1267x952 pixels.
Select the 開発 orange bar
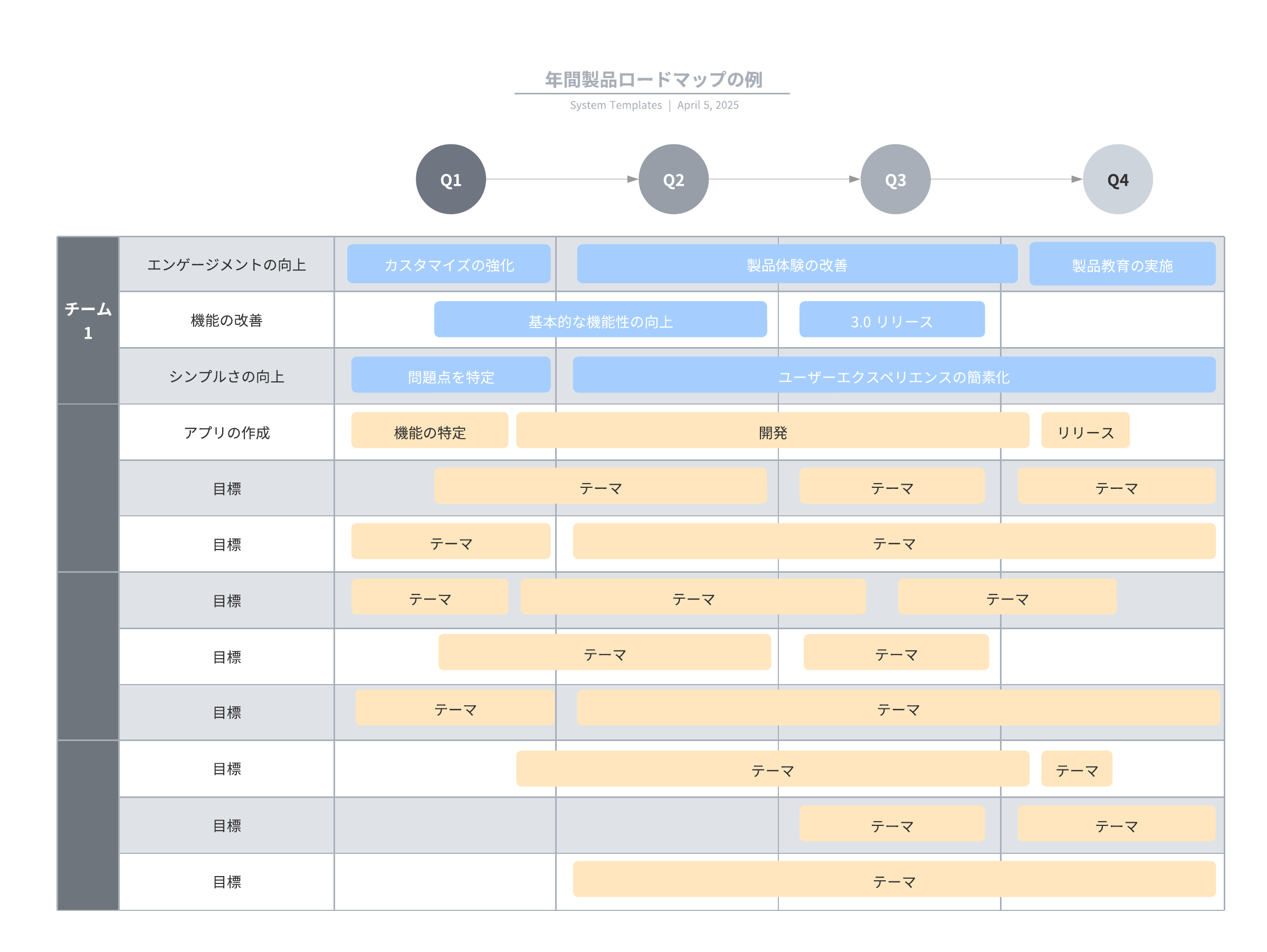(772, 431)
